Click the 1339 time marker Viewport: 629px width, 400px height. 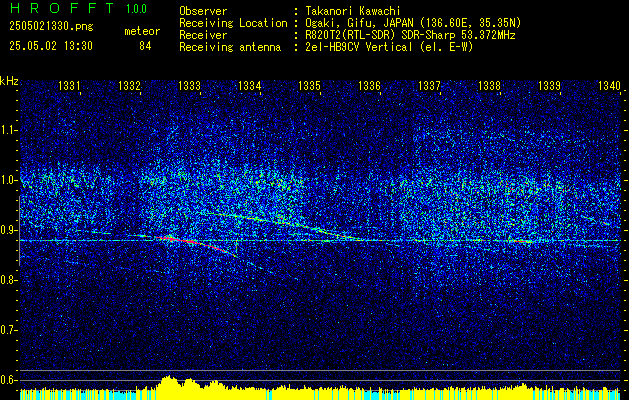click(549, 86)
